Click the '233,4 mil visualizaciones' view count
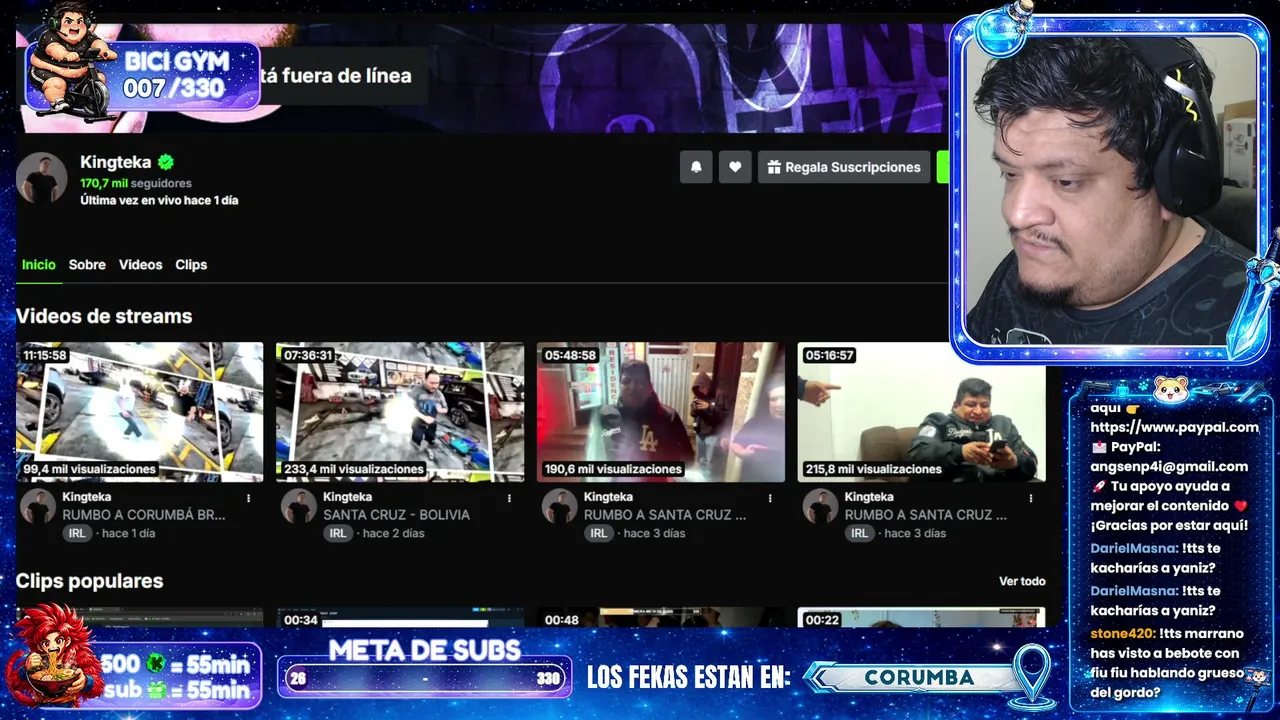1280x720 pixels. 354,469
